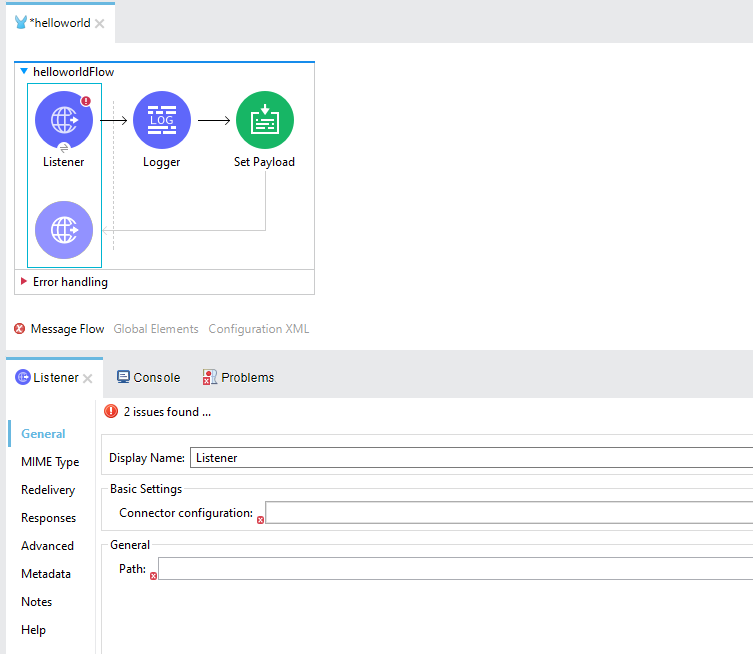Open the Notes section
The width and height of the screenshot is (753, 654).
tap(36, 602)
